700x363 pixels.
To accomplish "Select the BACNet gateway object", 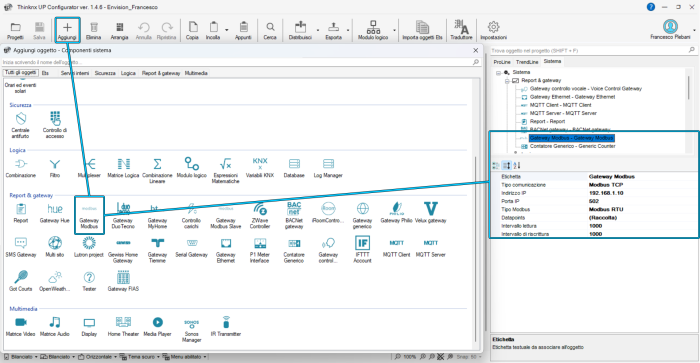I will coord(294,215).
